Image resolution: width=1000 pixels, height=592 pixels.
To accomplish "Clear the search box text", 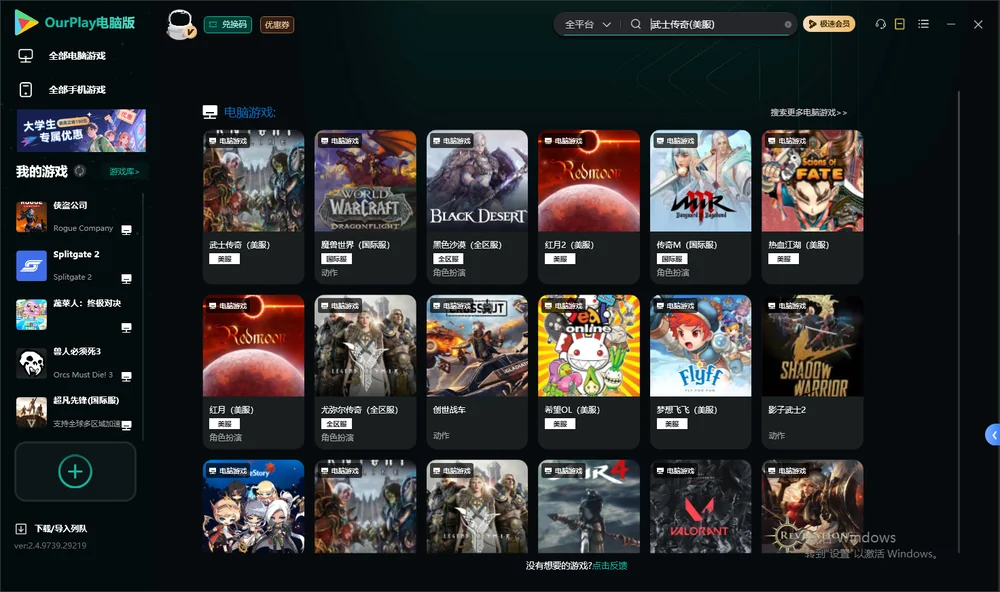I will pyautogui.click(x=788, y=25).
